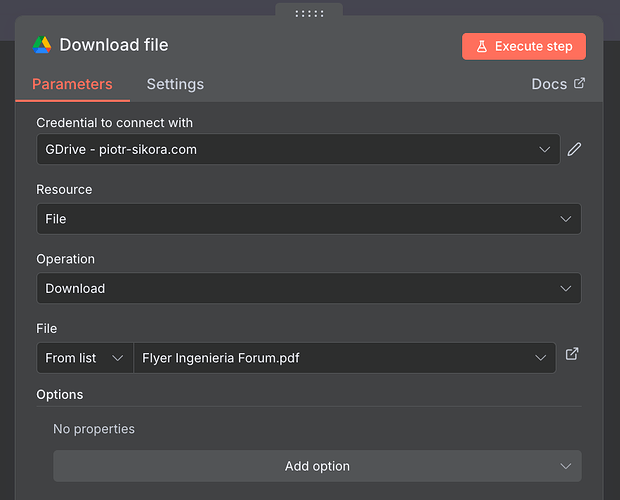Open the Operation dropdown showing Download
Viewport: 620px width, 500px height.
click(x=308, y=288)
